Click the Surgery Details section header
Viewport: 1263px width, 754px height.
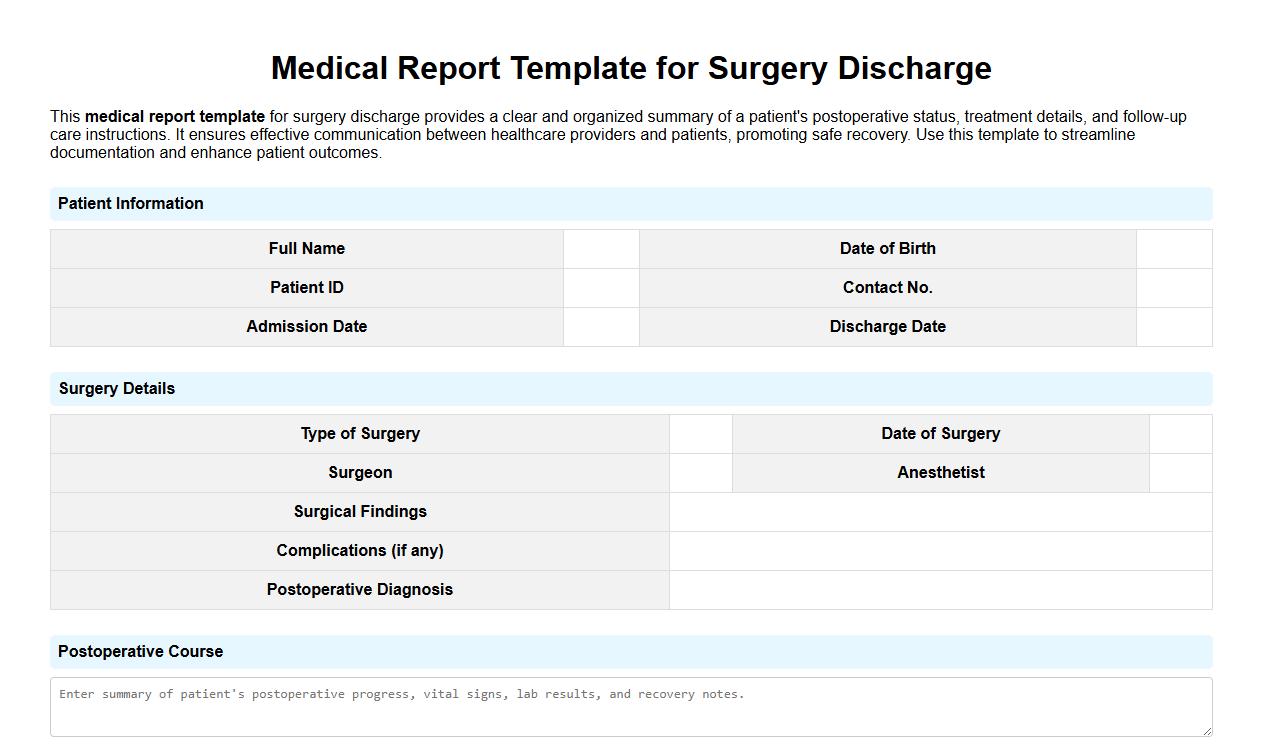click(117, 388)
